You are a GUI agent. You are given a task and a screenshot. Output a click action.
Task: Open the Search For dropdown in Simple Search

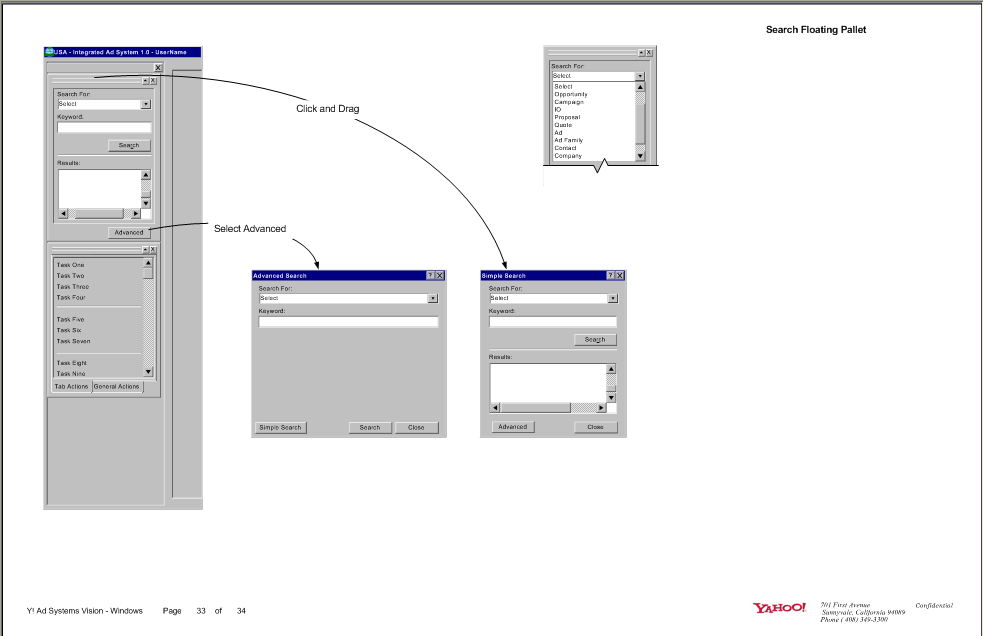pos(611,297)
